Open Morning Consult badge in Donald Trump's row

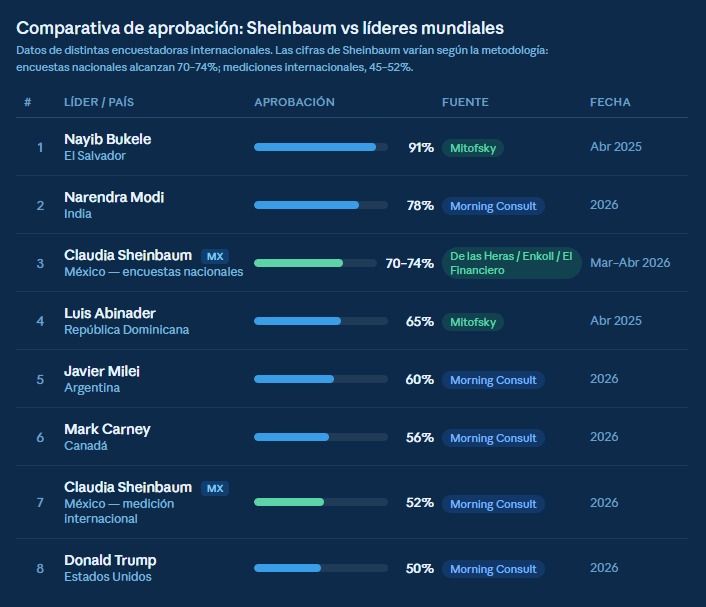pyautogui.click(x=493, y=569)
